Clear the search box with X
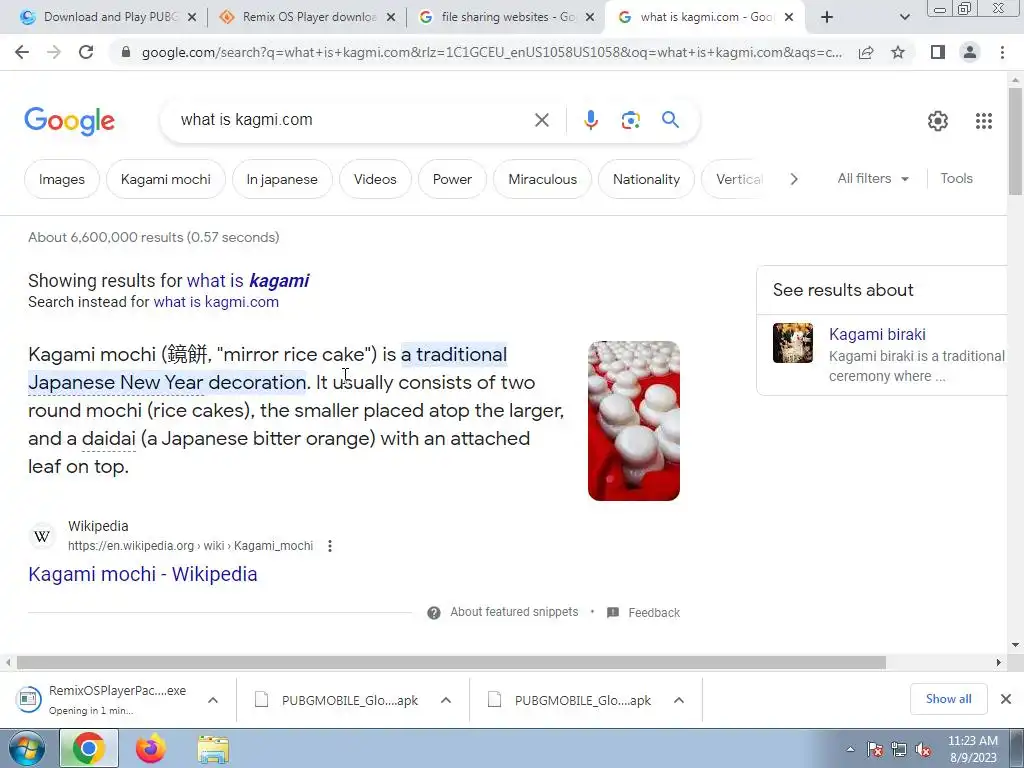Viewport: 1024px width, 768px height. tap(541, 120)
